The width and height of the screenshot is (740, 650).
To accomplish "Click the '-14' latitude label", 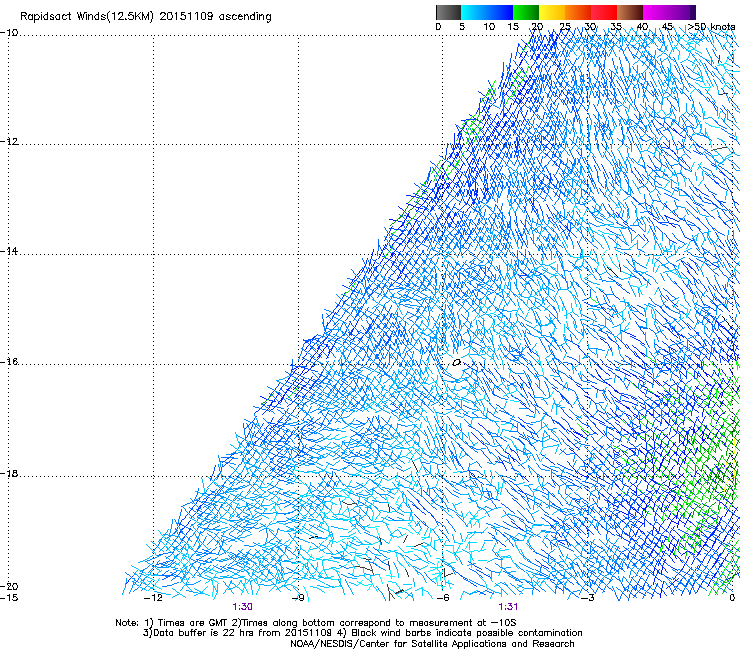I will click(x=9, y=251).
